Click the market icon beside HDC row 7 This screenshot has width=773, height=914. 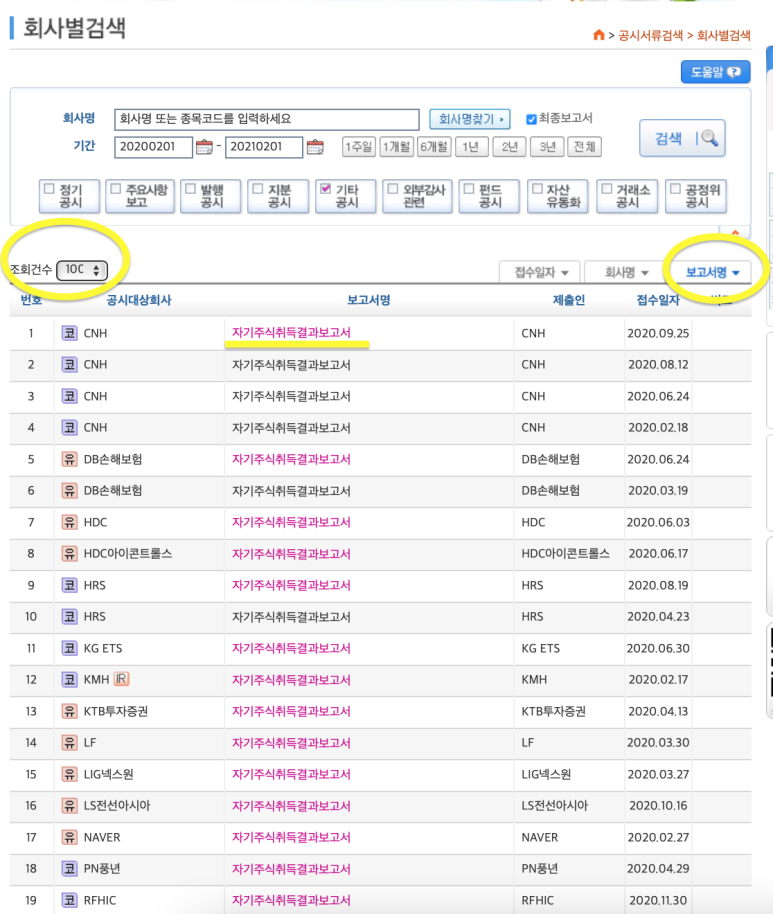click(69, 522)
